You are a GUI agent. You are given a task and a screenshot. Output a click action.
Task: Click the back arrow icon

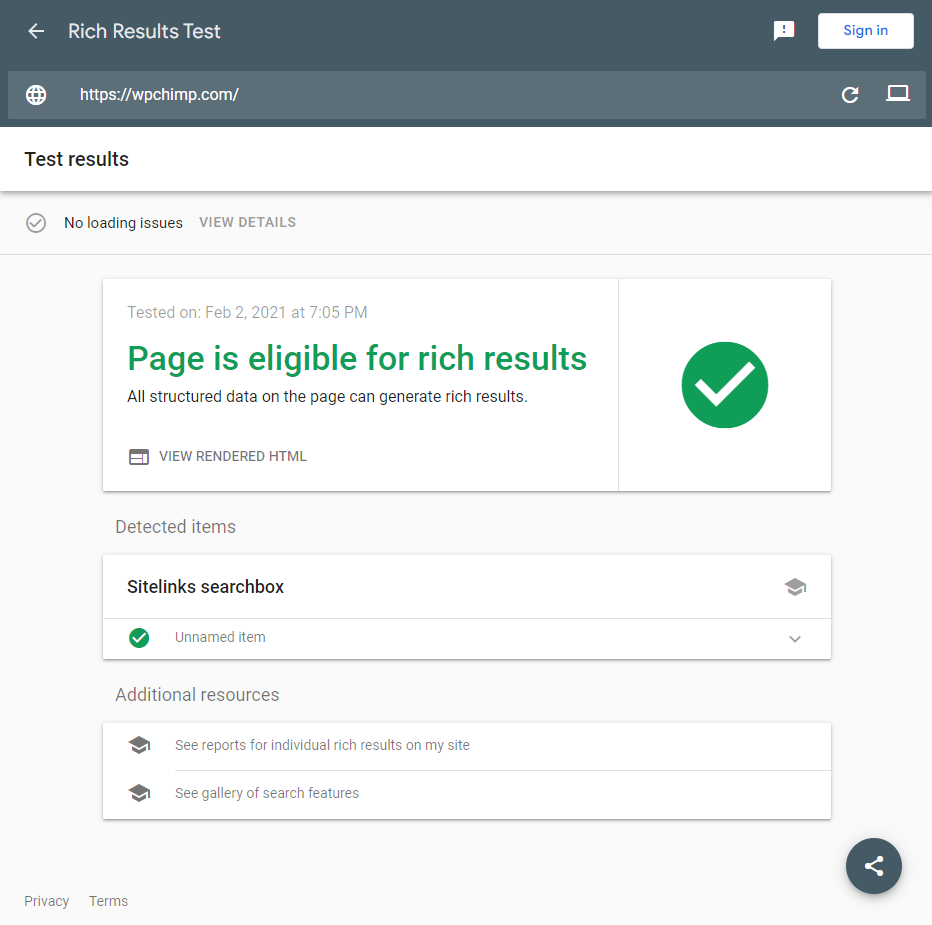36,31
